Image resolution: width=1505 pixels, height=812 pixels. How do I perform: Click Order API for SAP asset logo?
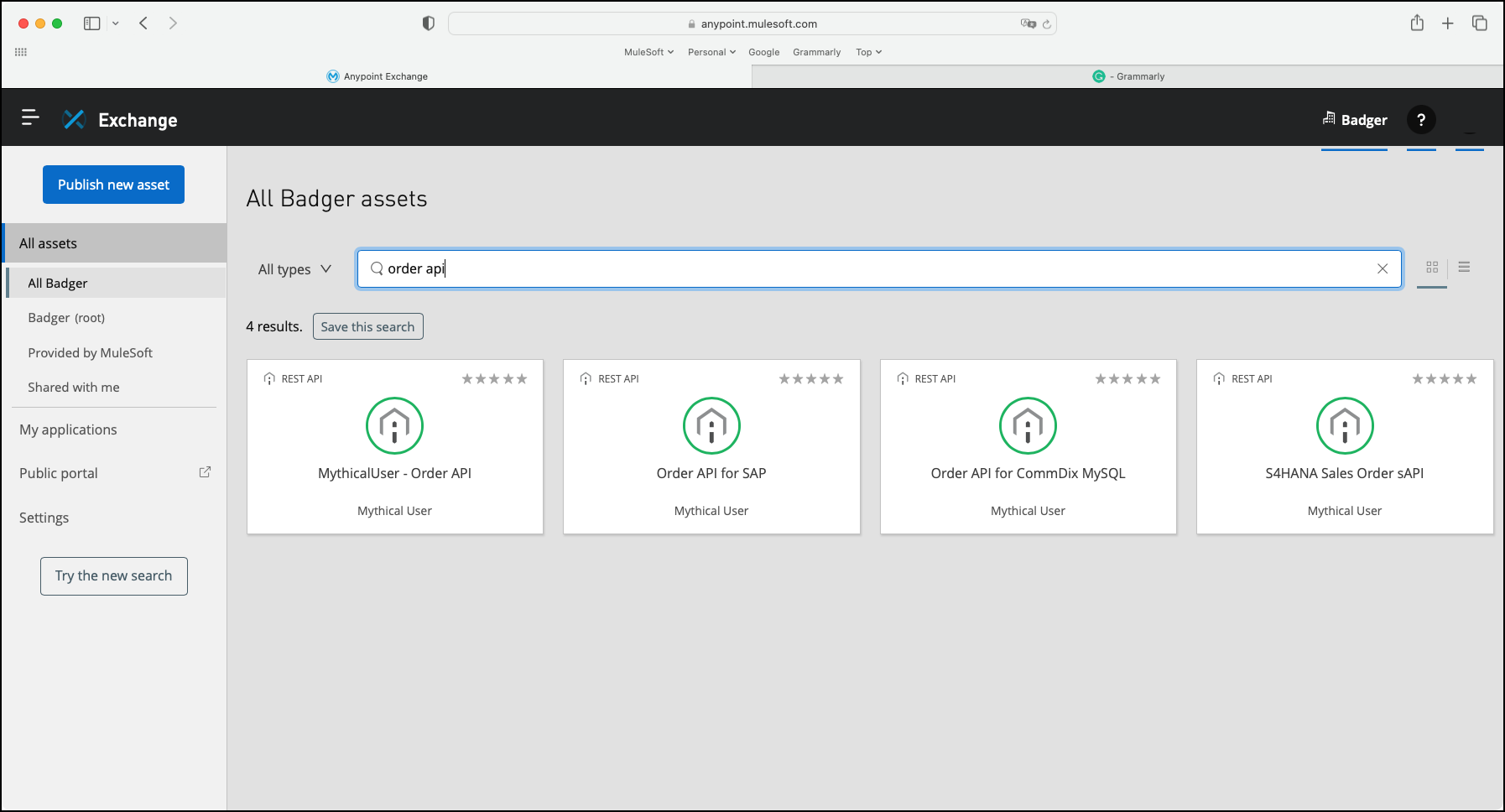(711, 425)
